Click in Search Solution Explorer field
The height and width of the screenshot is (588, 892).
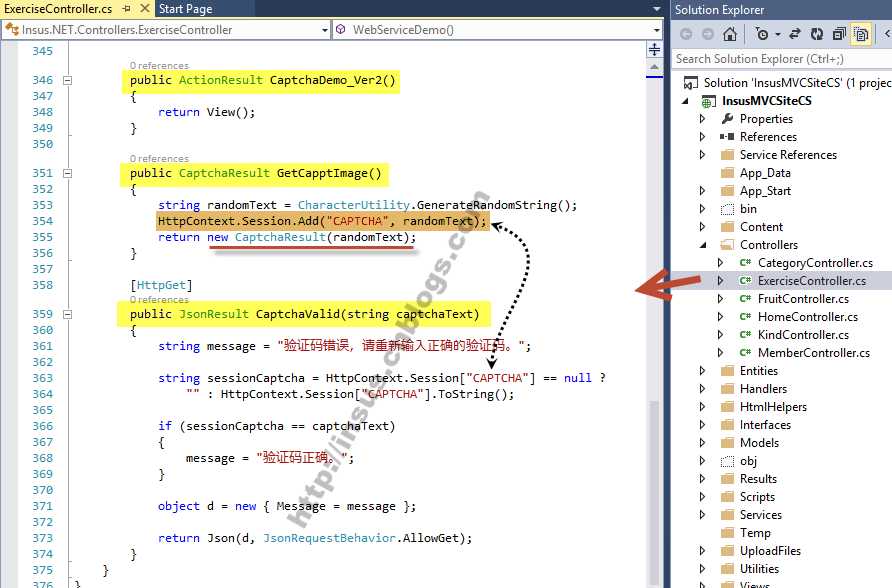pyautogui.click(x=781, y=59)
